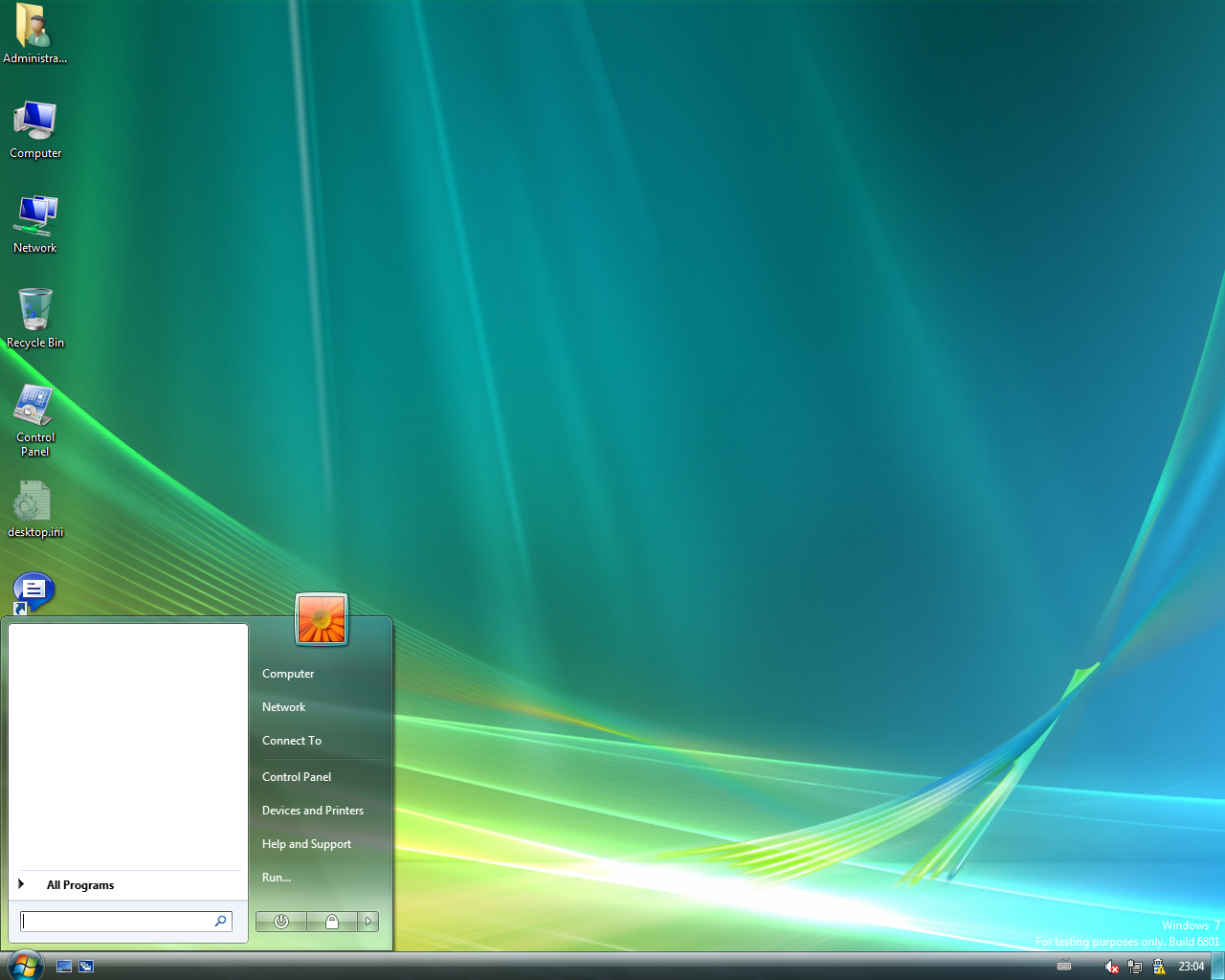The image size is (1225, 980).
Task: Click the keyboard icon in the taskbar
Action: coord(1063,967)
